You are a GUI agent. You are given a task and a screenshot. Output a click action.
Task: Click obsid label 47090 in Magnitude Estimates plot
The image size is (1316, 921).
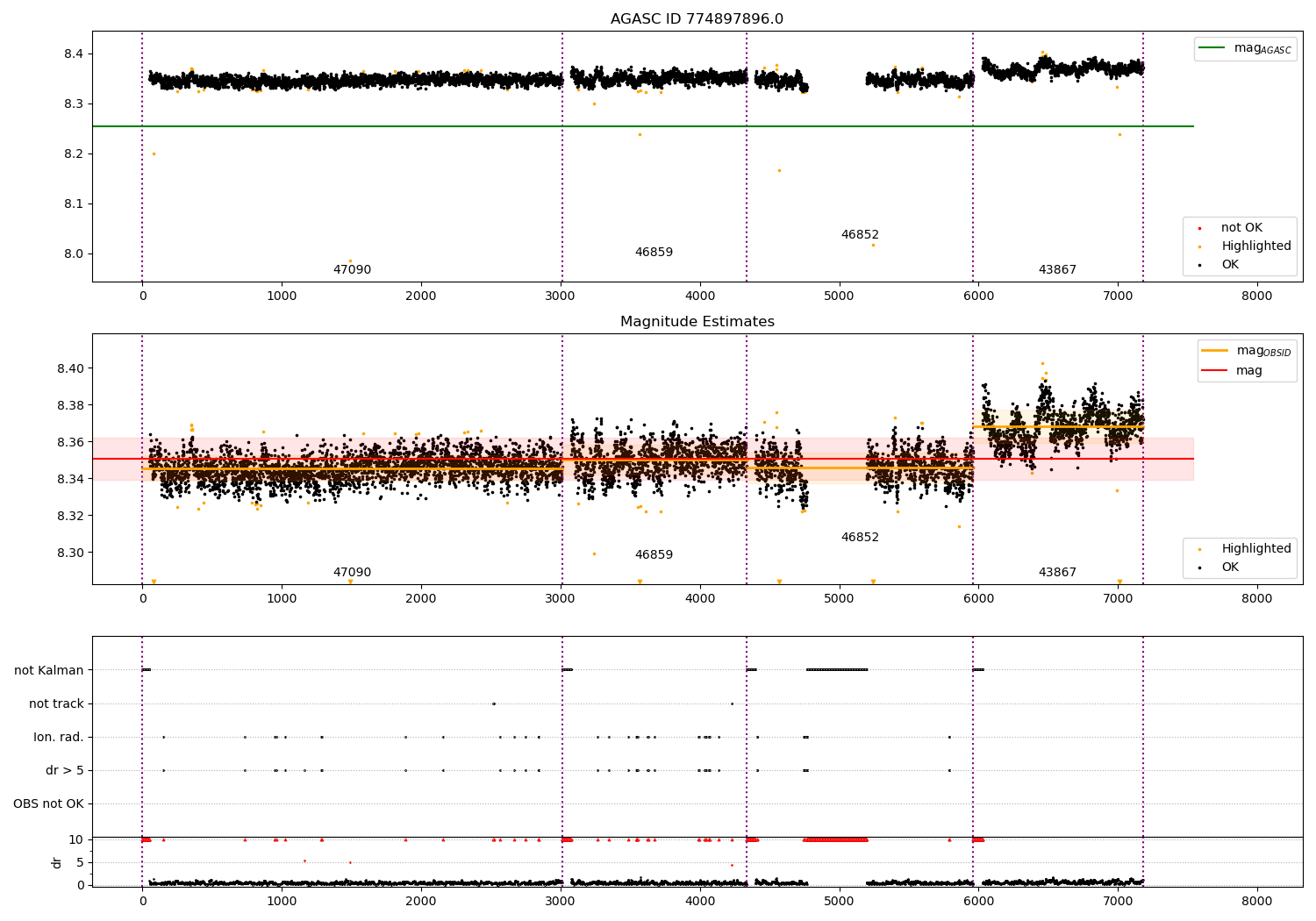coord(352,573)
